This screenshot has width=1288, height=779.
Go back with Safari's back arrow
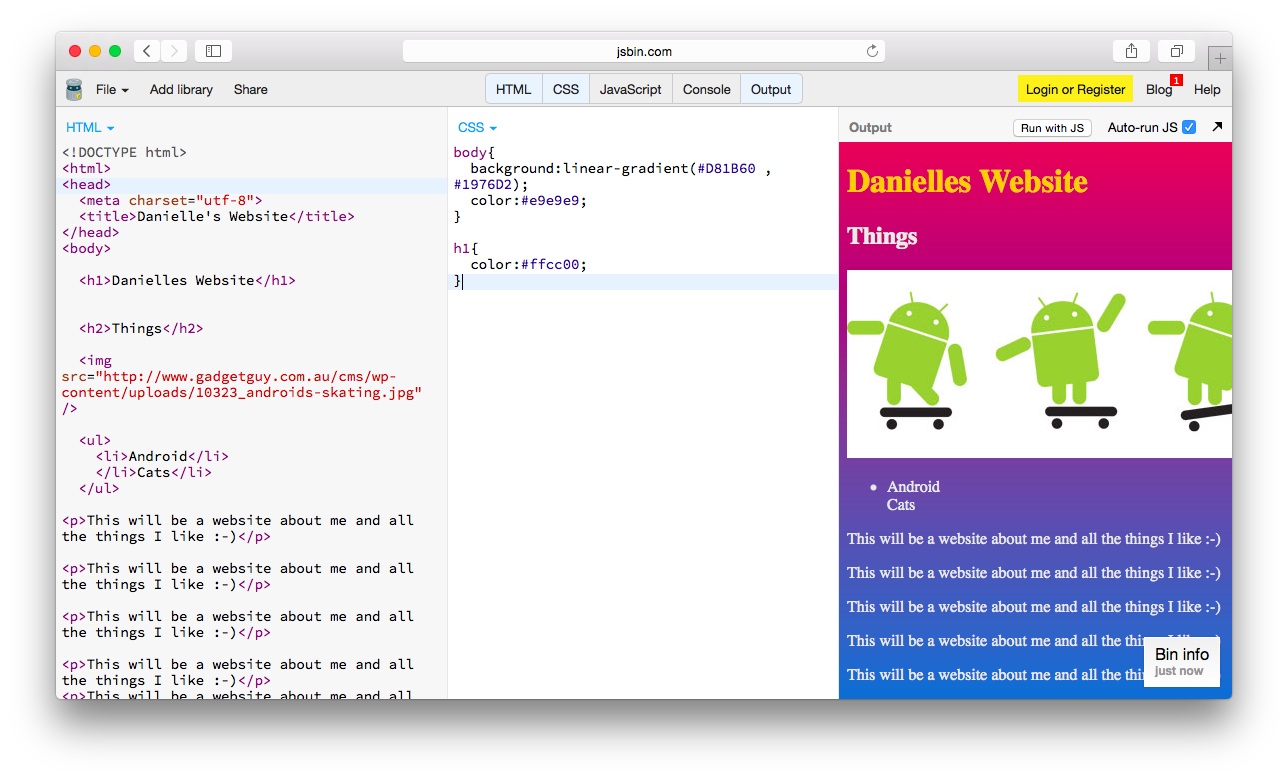click(147, 51)
